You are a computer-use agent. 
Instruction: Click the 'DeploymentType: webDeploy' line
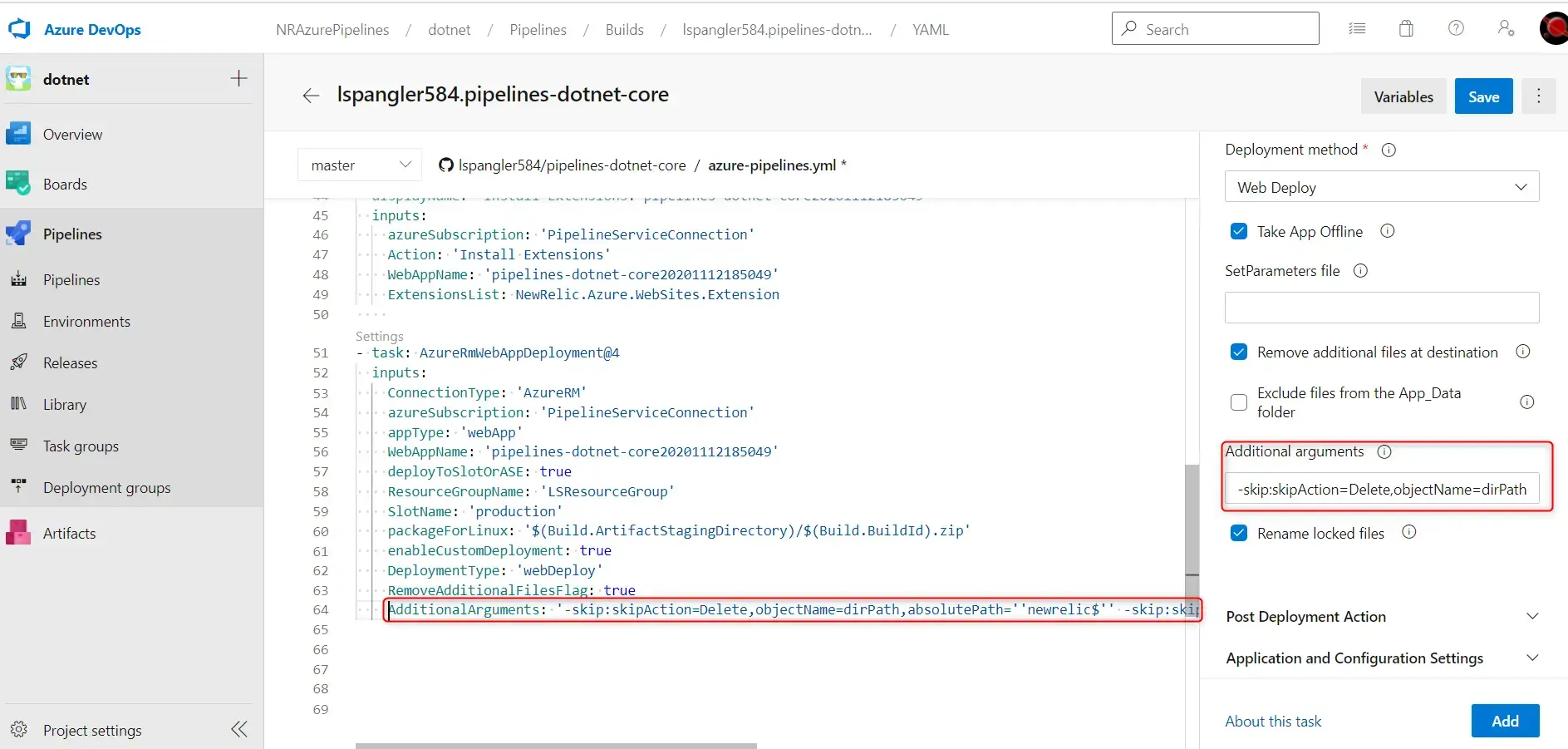(495, 570)
